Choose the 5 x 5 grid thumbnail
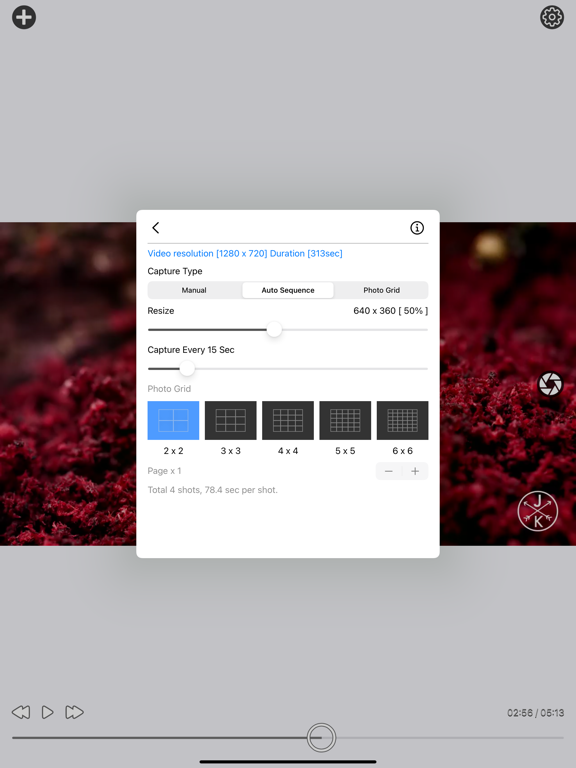 345,420
